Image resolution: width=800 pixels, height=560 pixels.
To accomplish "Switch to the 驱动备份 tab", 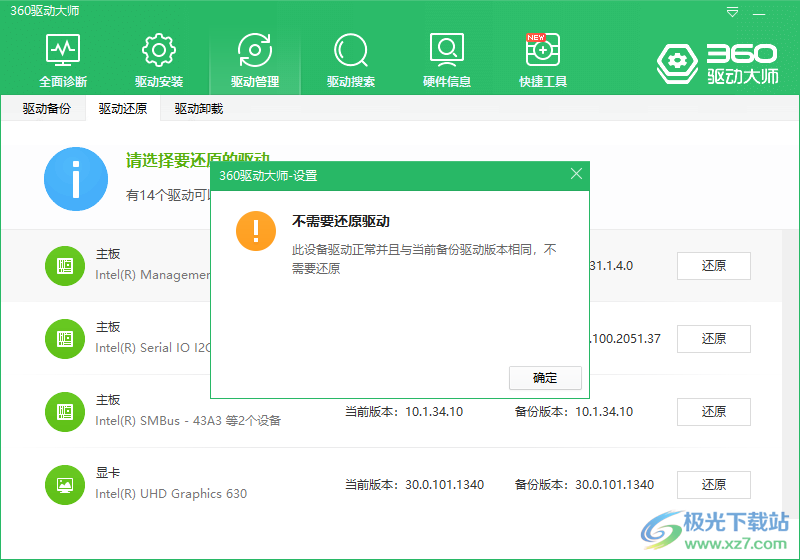I will [x=46, y=108].
